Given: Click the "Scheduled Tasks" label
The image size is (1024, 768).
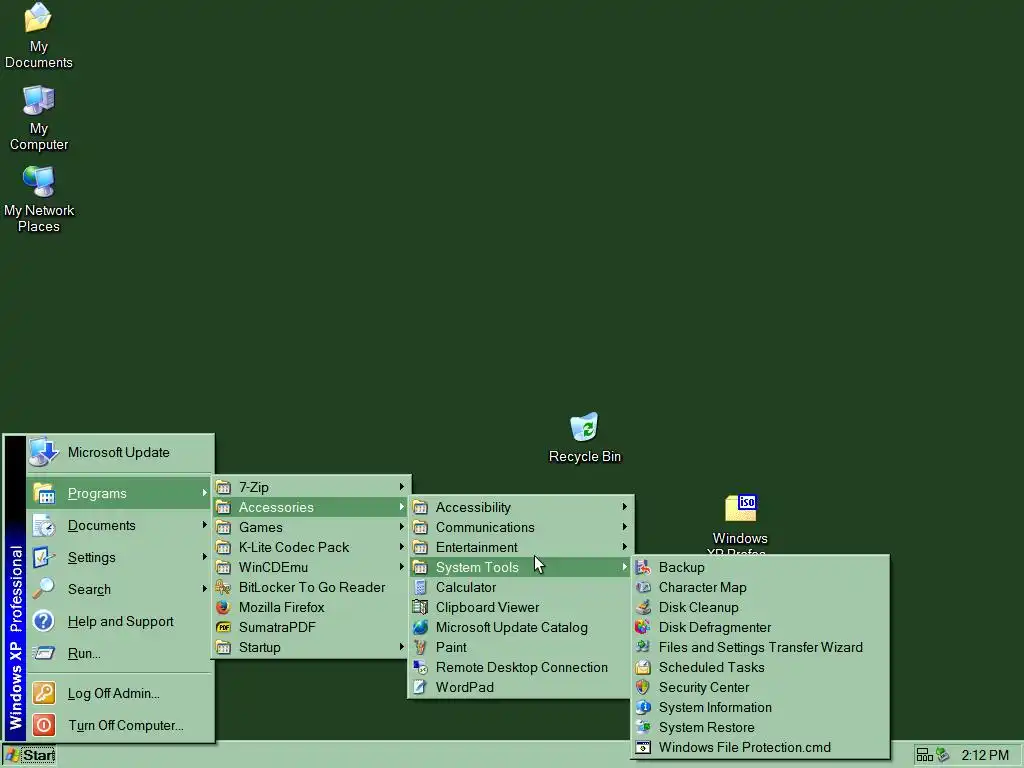Looking at the screenshot, I should pyautogui.click(x=711, y=667).
